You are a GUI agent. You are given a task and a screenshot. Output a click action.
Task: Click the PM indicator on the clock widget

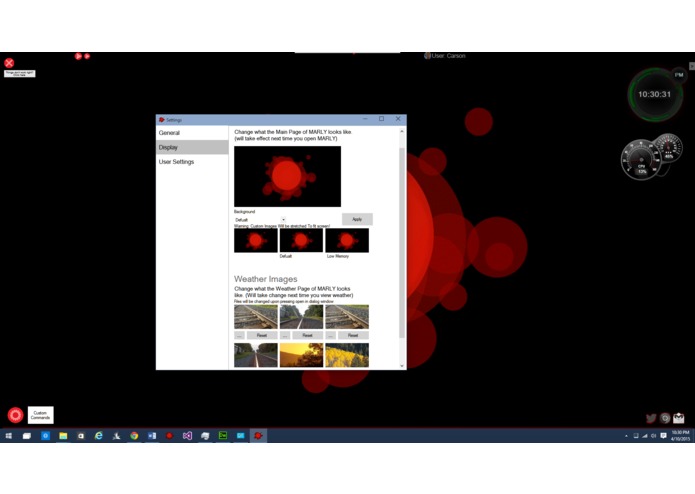click(679, 74)
